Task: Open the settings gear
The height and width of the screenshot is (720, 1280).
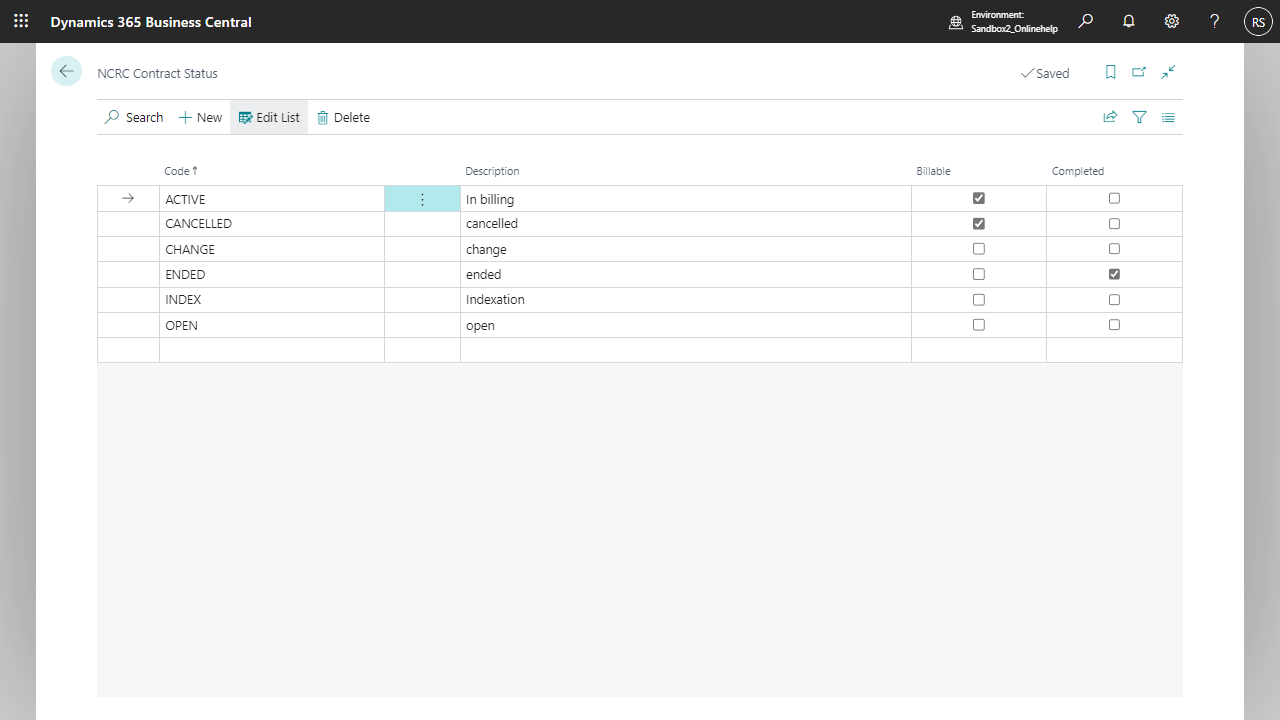Action: (x=1172, y=21)
